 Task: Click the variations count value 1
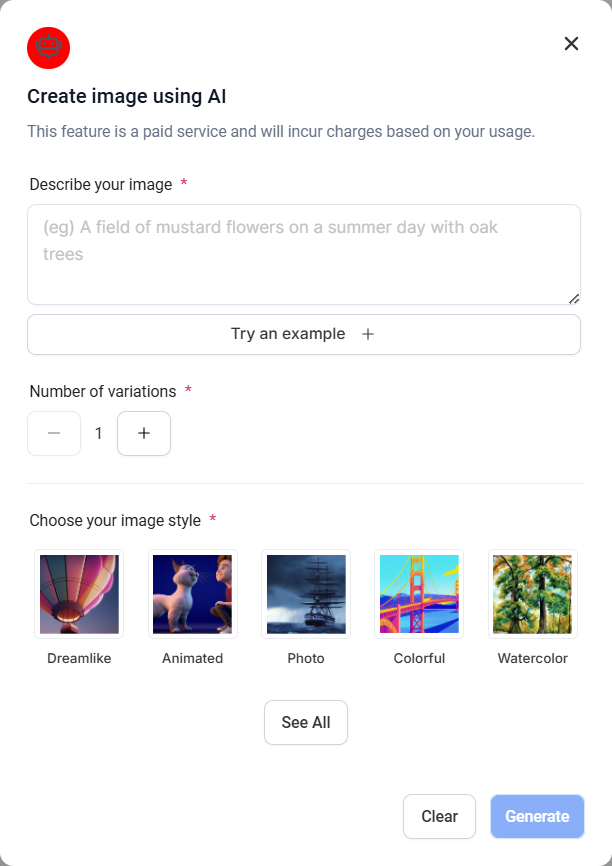(x=99, y=433)
